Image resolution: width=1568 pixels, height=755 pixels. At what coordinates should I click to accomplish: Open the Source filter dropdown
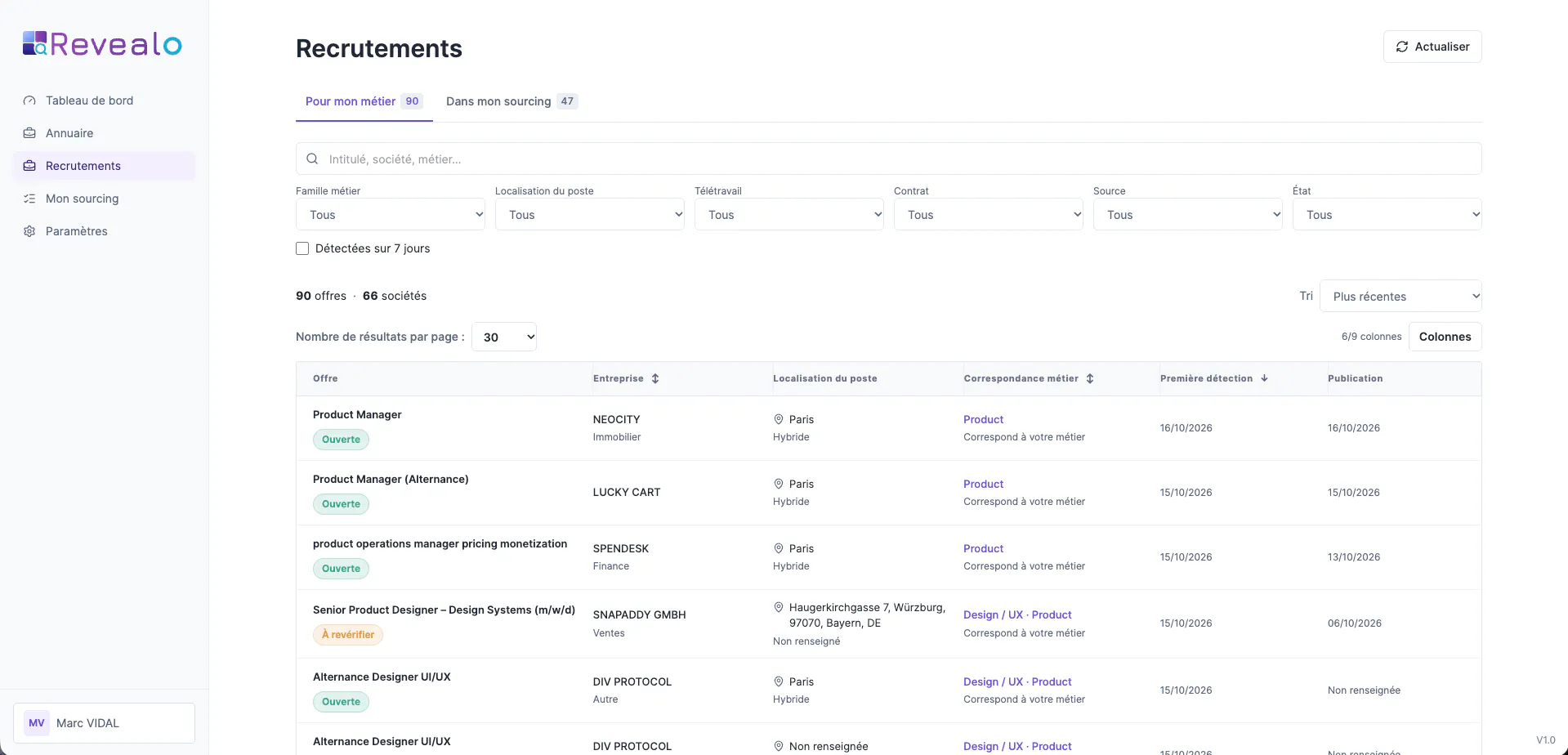(x=1188, y=215)
